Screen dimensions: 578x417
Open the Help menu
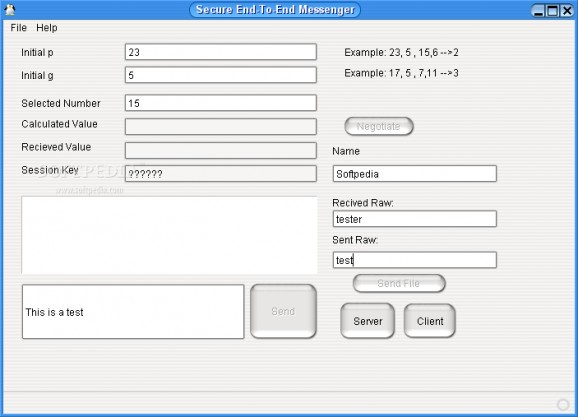(x=47, y=28)
